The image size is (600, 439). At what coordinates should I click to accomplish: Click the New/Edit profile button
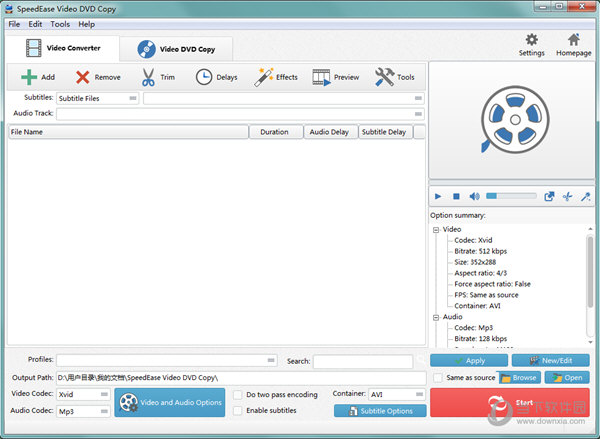pyautogui.click(x=551, y=361)
